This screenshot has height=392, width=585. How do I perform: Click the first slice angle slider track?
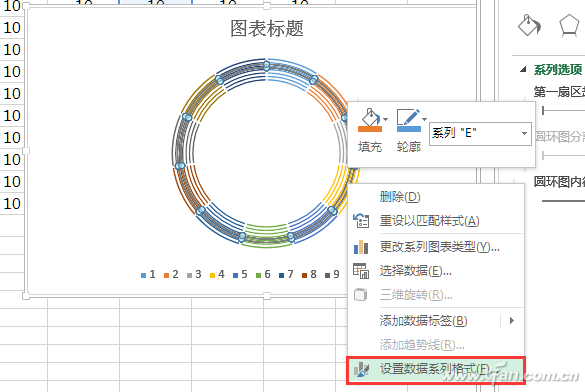(564, 110)
